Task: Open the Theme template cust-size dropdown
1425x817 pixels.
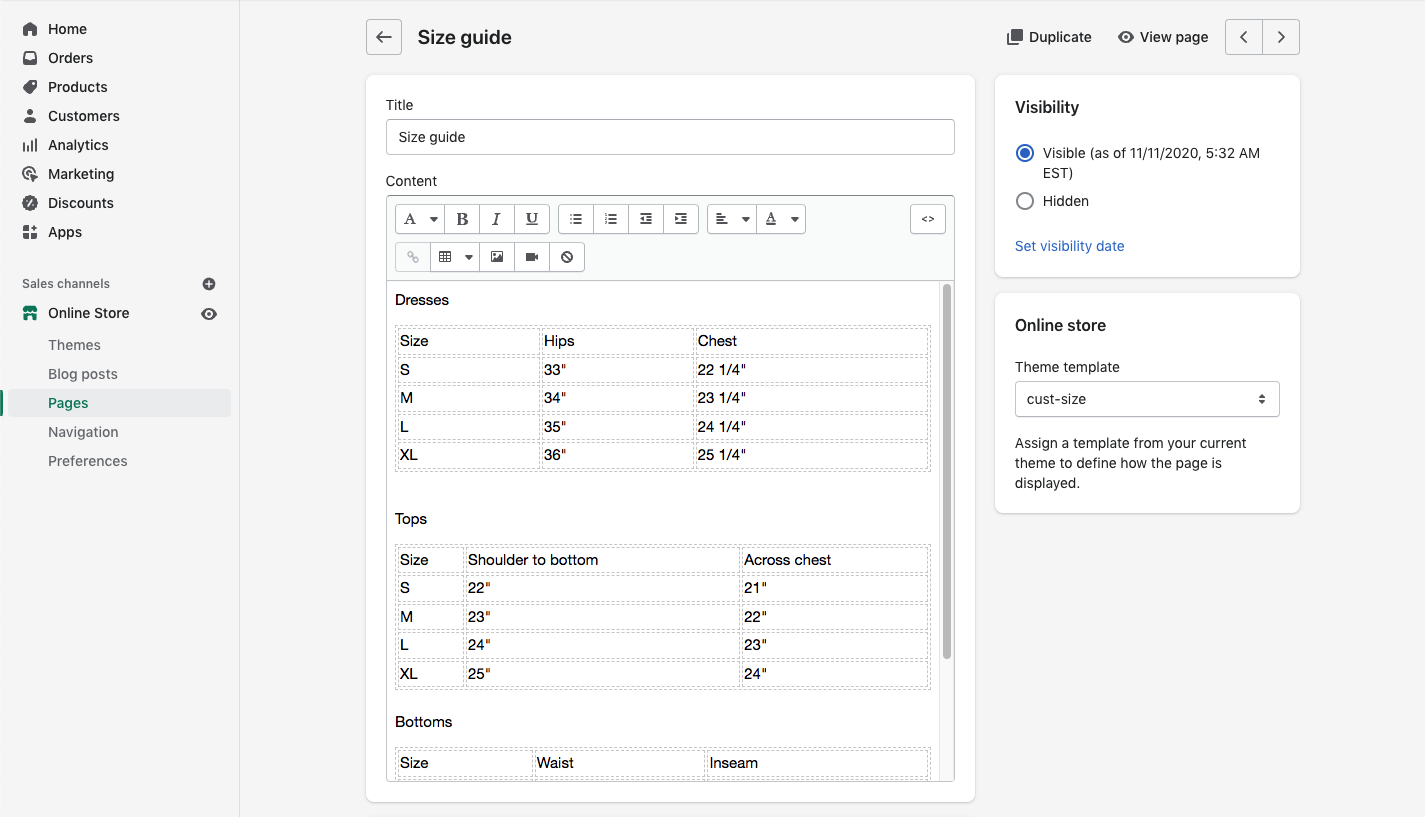Action: pyautogui.click(x=1147, y=399)
